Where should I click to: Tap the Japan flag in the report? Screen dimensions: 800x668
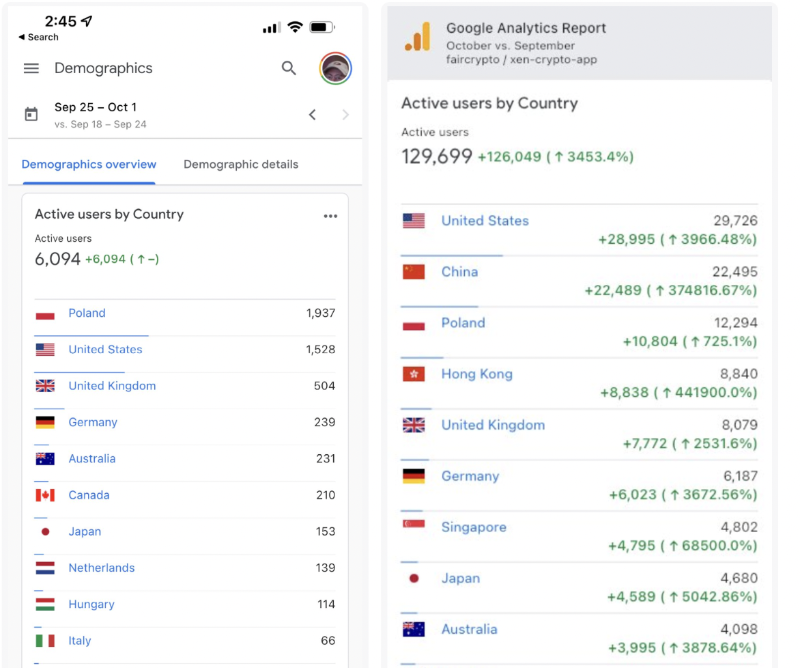coord(414,578)
